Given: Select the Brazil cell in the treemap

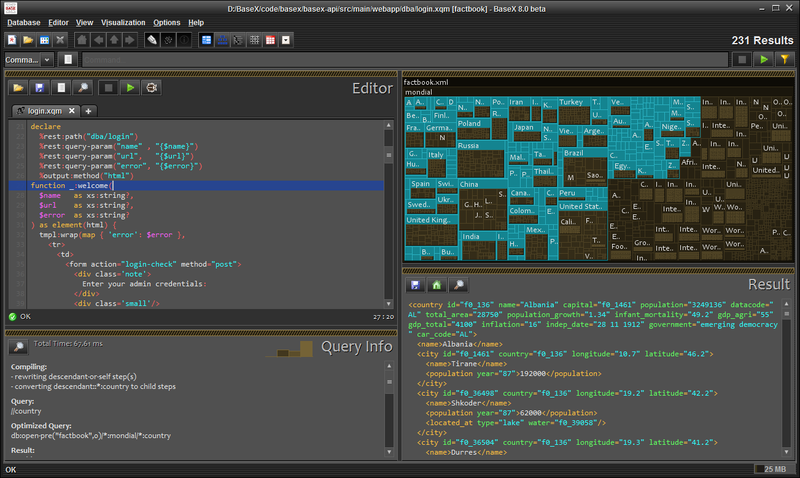Looking at the screenshot, I should click(585, 169).
